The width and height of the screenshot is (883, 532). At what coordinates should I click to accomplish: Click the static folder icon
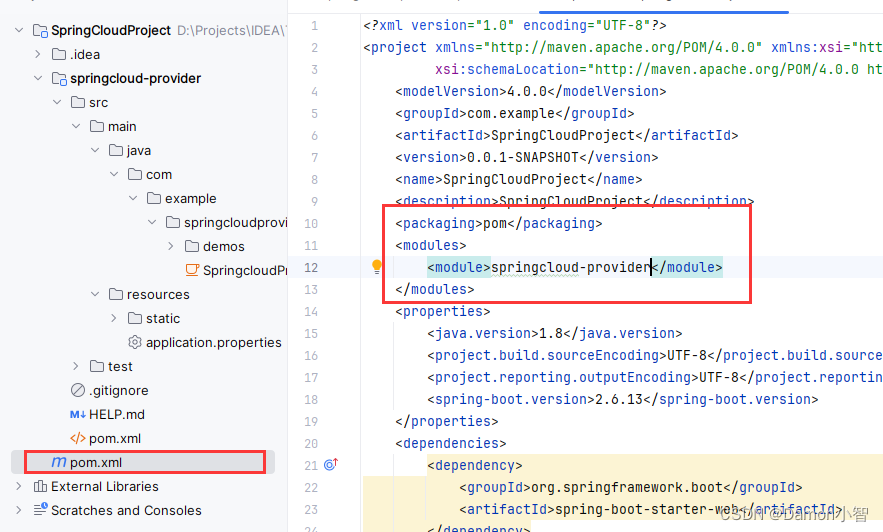tap(135, 318)
